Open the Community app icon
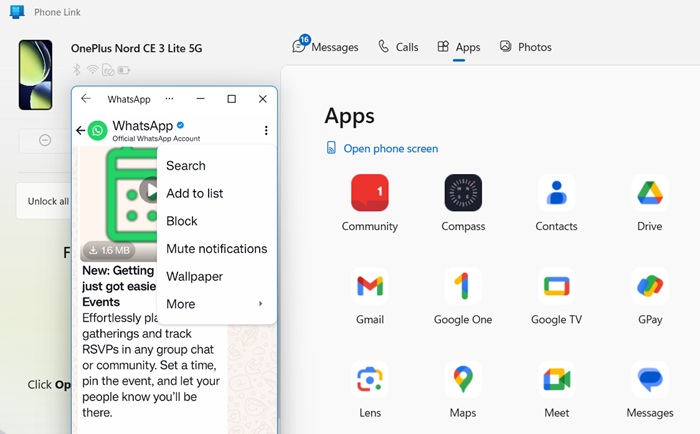The height and width of the screenshot is (434, 700). (370, 193)
